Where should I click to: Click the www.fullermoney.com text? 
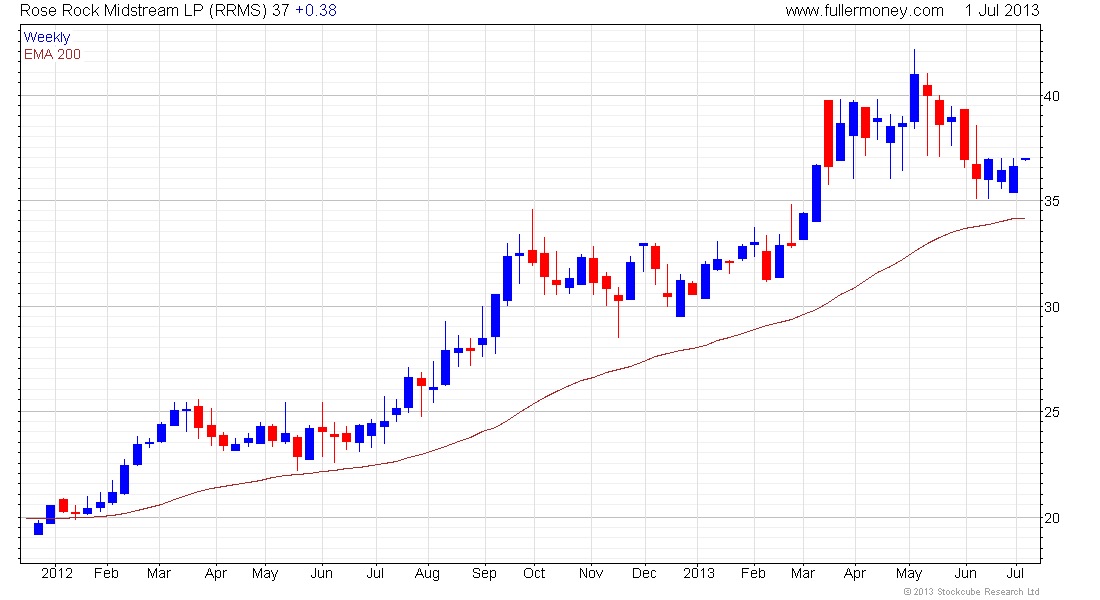(x=864, y=11)
